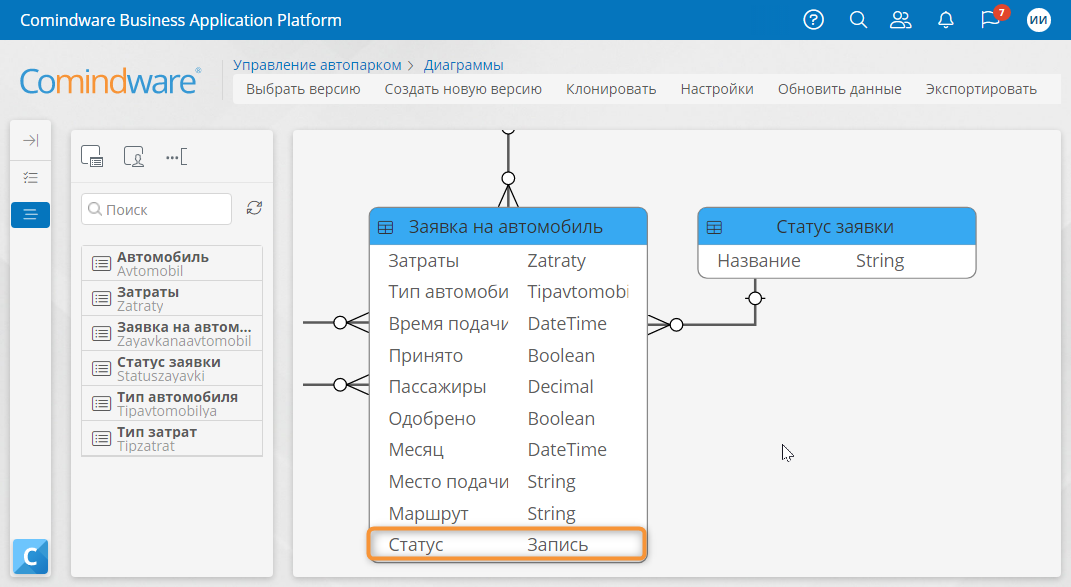Click the account template toolbar icon
The height and width of the screenshot is (587, 1071).
tap(134, 156)
